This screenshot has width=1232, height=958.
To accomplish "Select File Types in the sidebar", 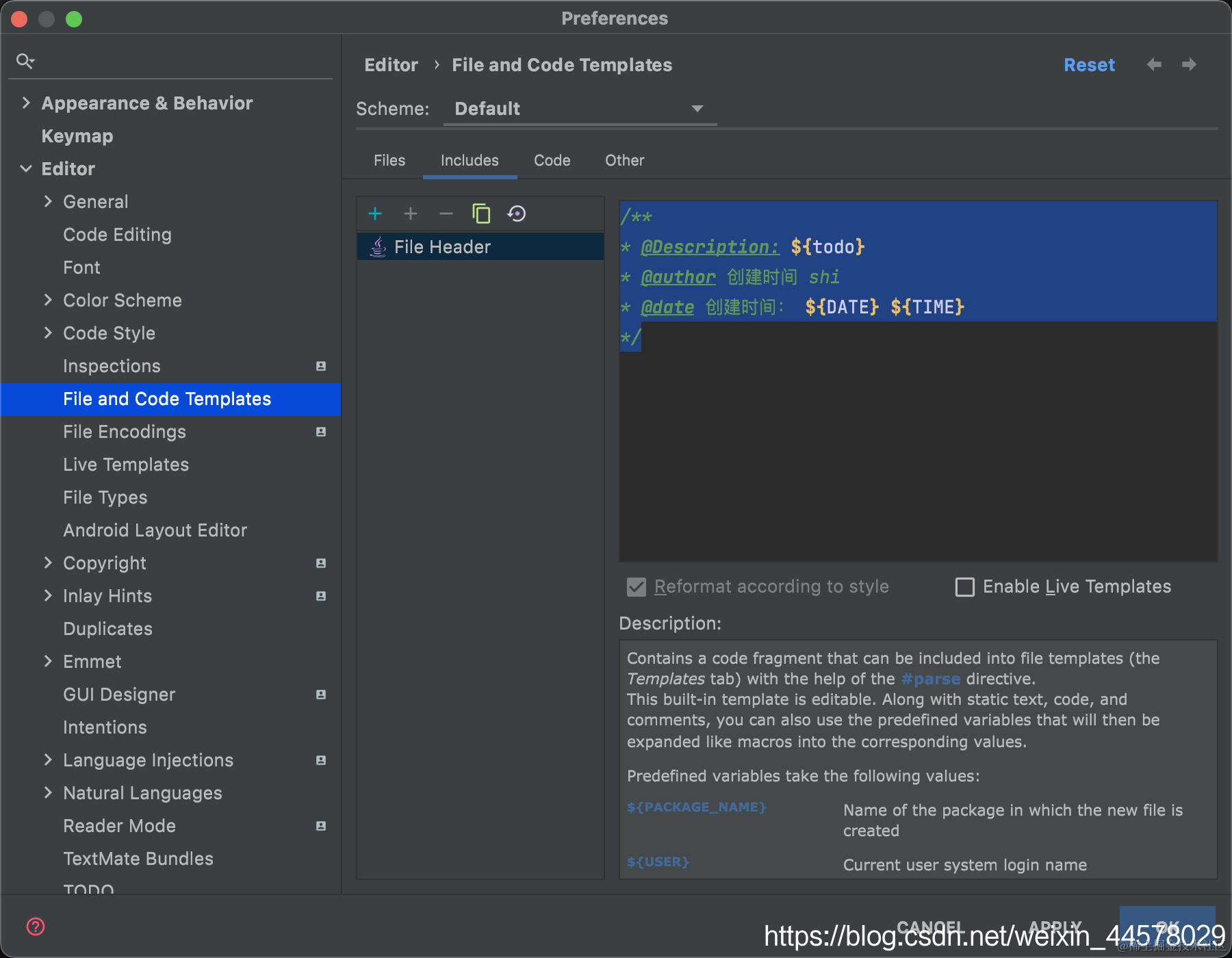I will (105, 497).
